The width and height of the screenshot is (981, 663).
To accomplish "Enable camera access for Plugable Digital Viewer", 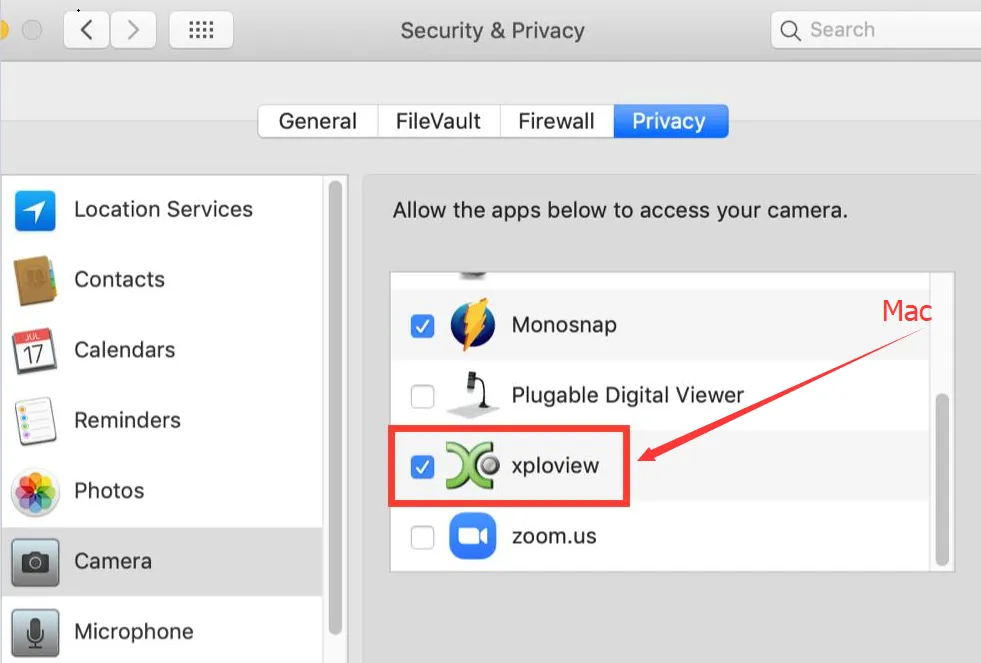I will (423, 396).
